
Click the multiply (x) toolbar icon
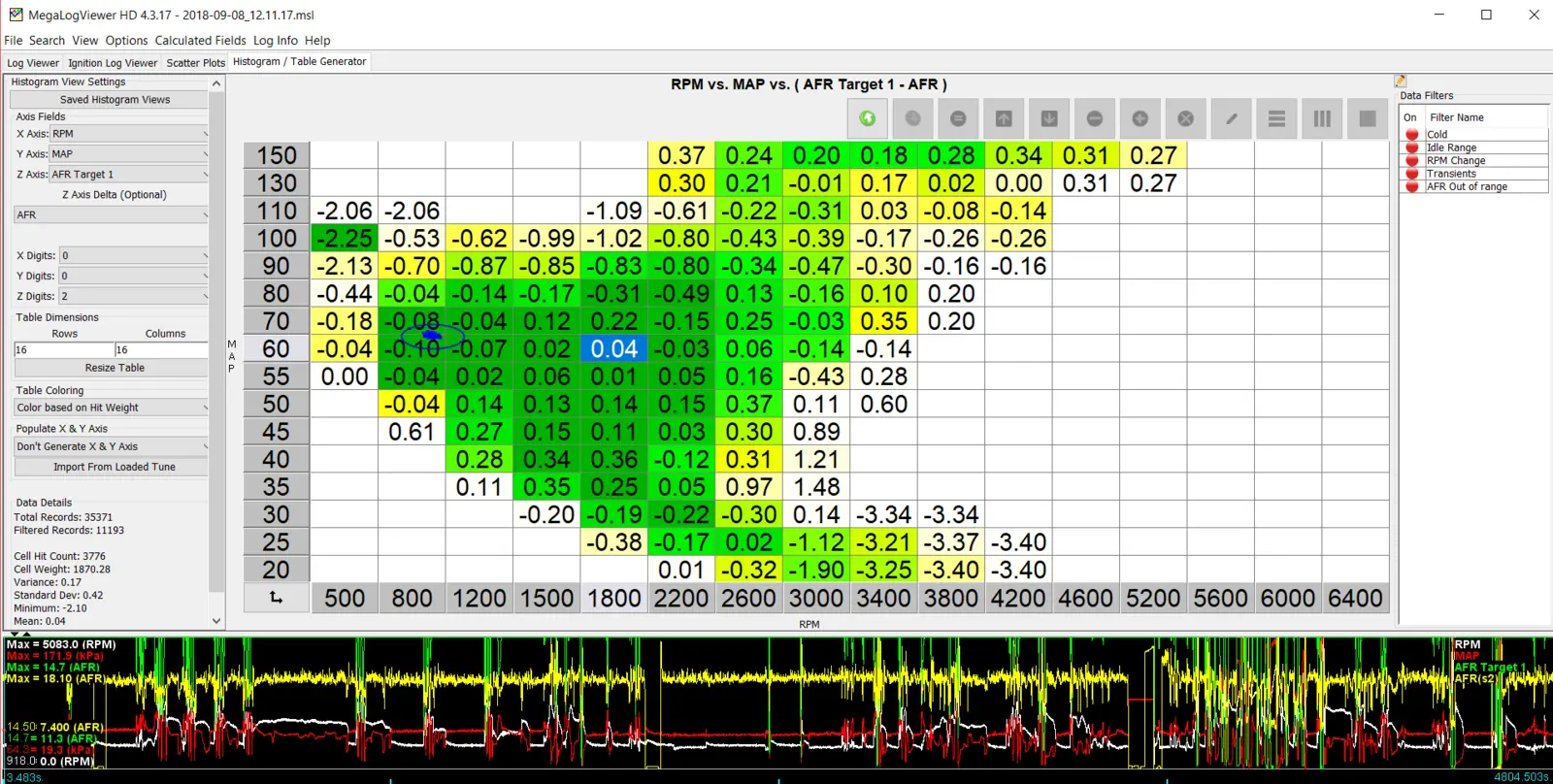tap(1185, 118)
